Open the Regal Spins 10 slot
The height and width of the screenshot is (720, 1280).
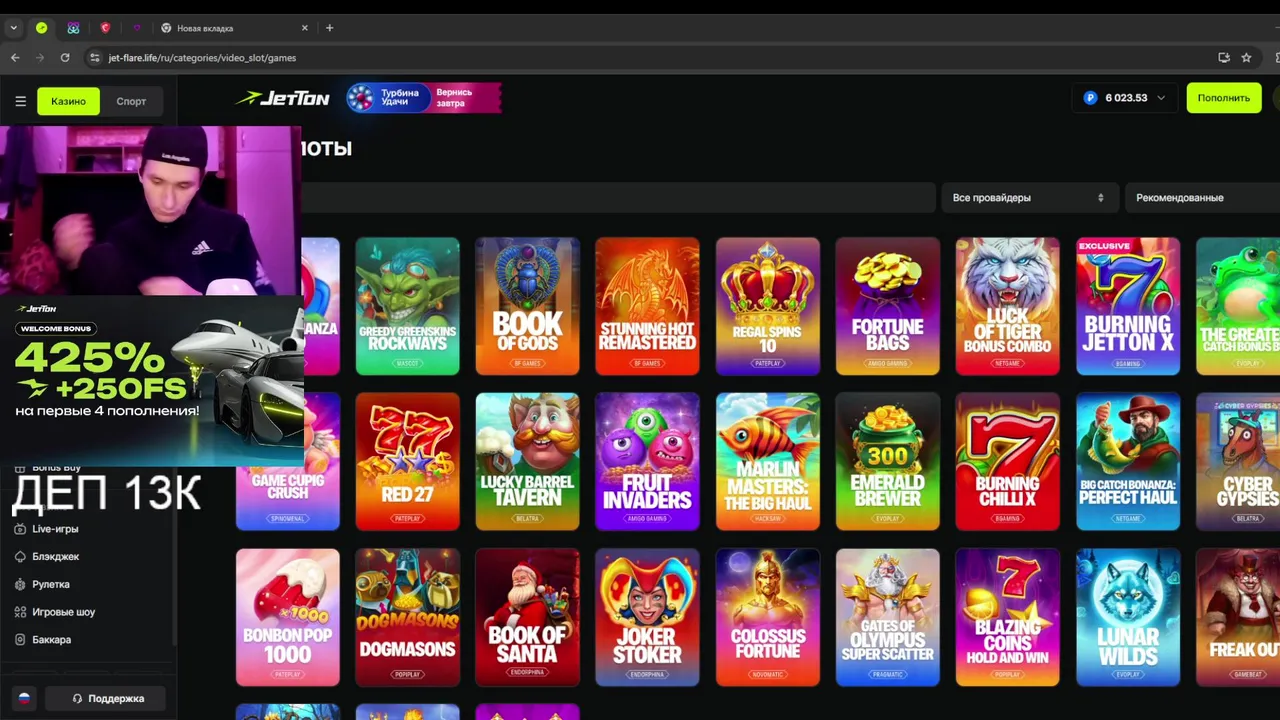tap(767, 306)
